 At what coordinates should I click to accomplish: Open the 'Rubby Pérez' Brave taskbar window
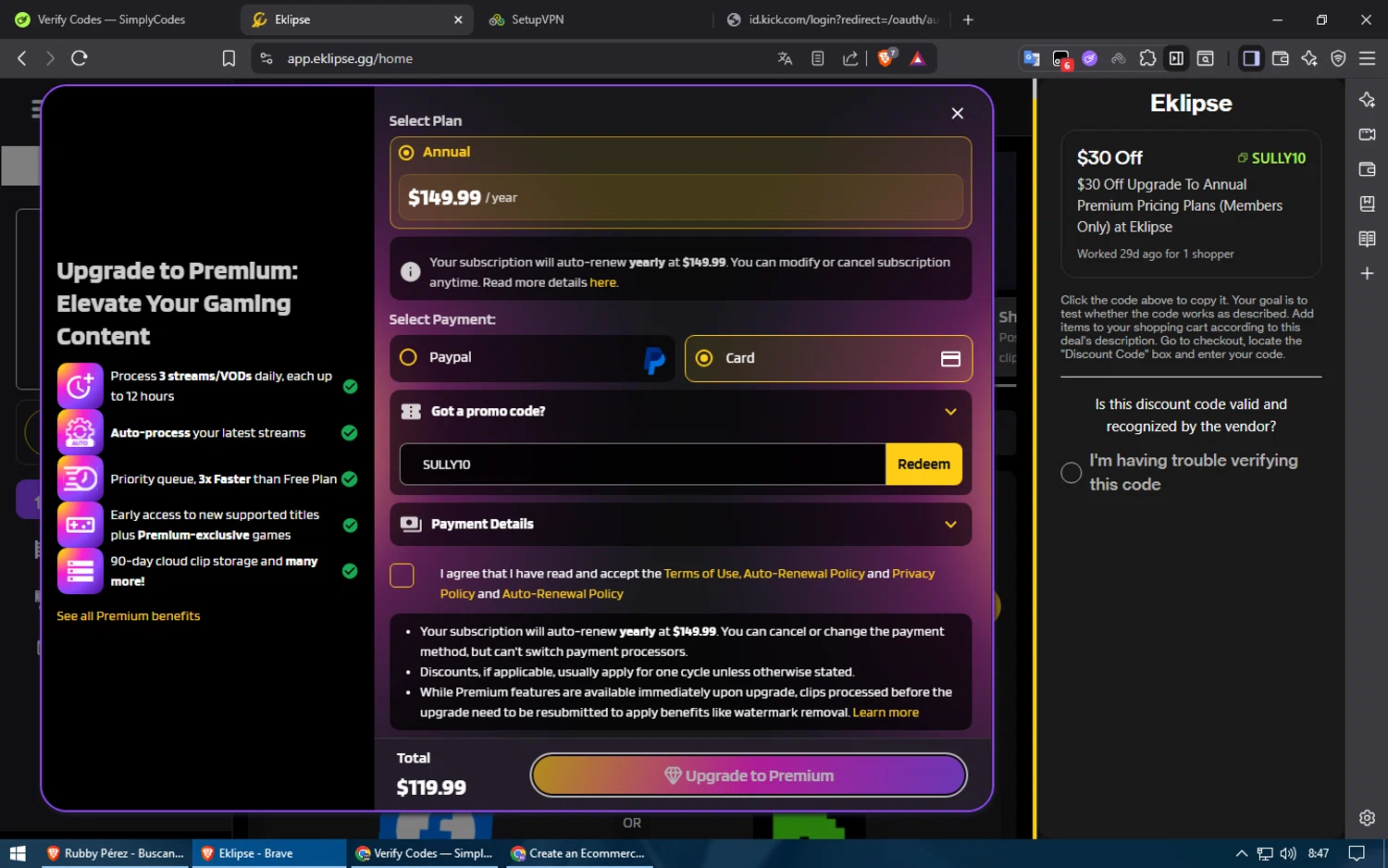click(x=115, y=853)
